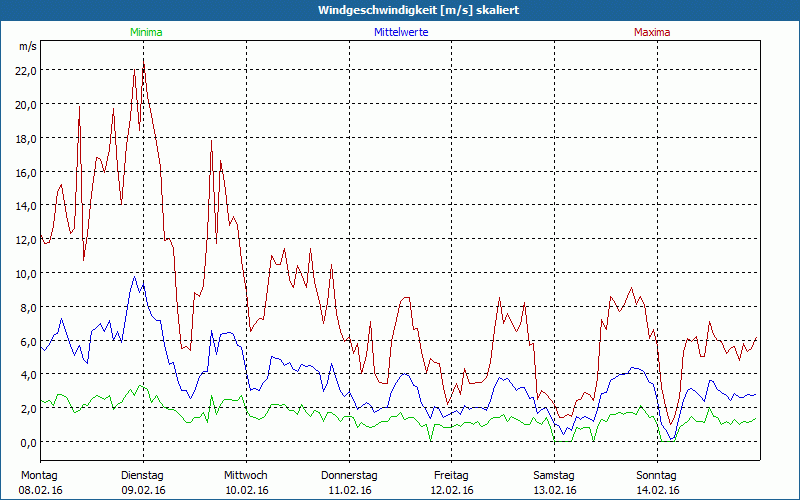Screen dimensions: 800x500
Task: Click the m/s unit label
Action: 28,46
